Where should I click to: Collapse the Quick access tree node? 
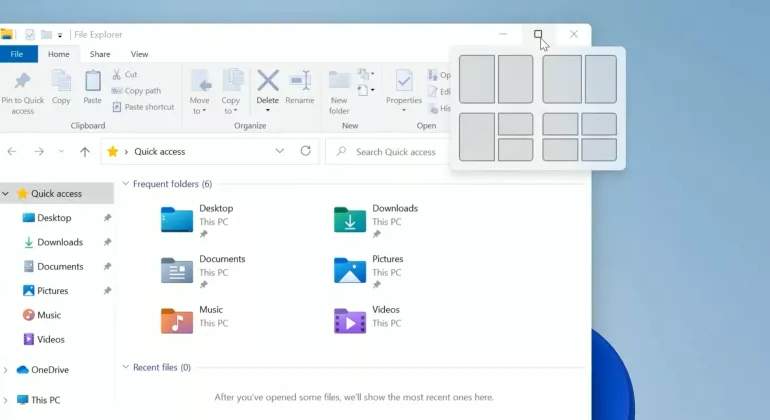[x=5, y=194]
